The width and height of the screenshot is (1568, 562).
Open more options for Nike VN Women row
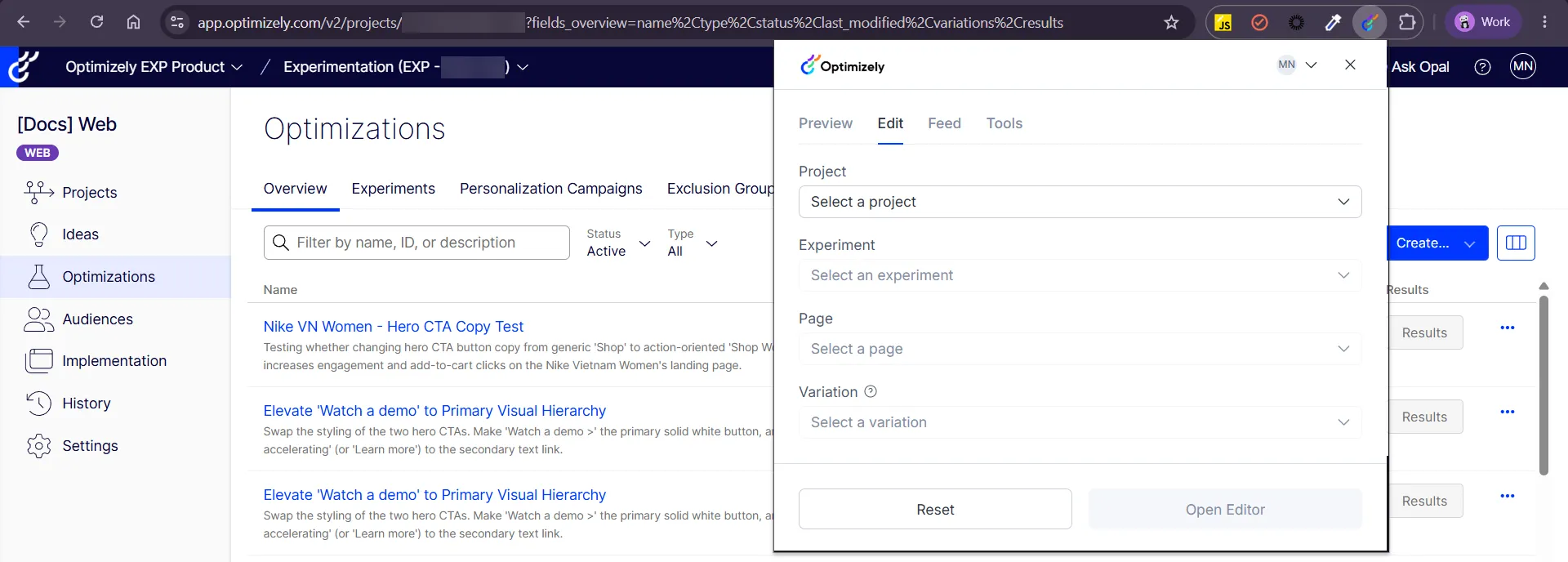[x=1508, y=328]
